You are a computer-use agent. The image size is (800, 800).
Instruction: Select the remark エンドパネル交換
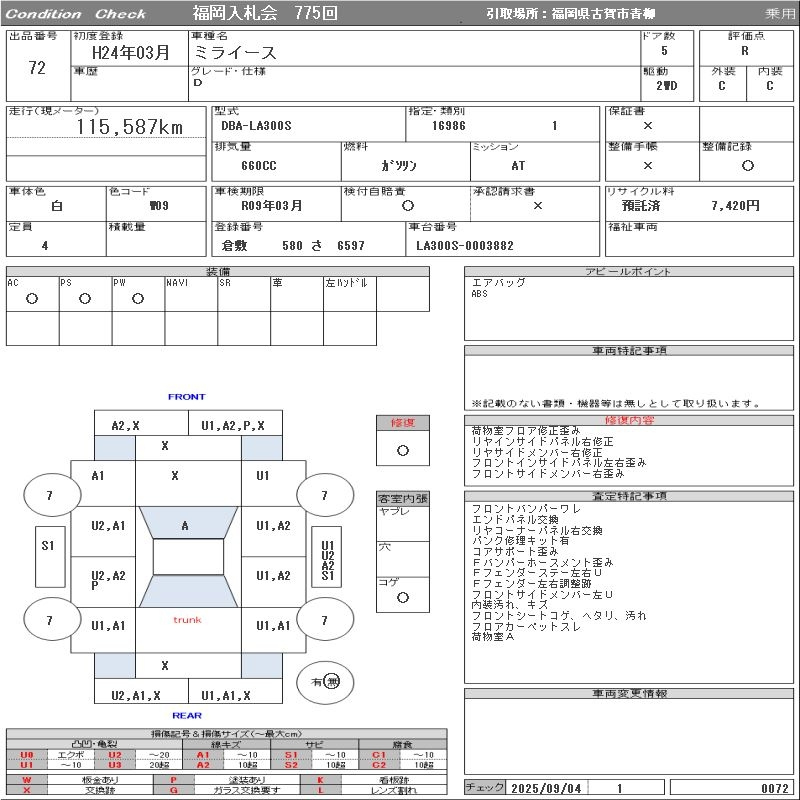click(515, 520)
